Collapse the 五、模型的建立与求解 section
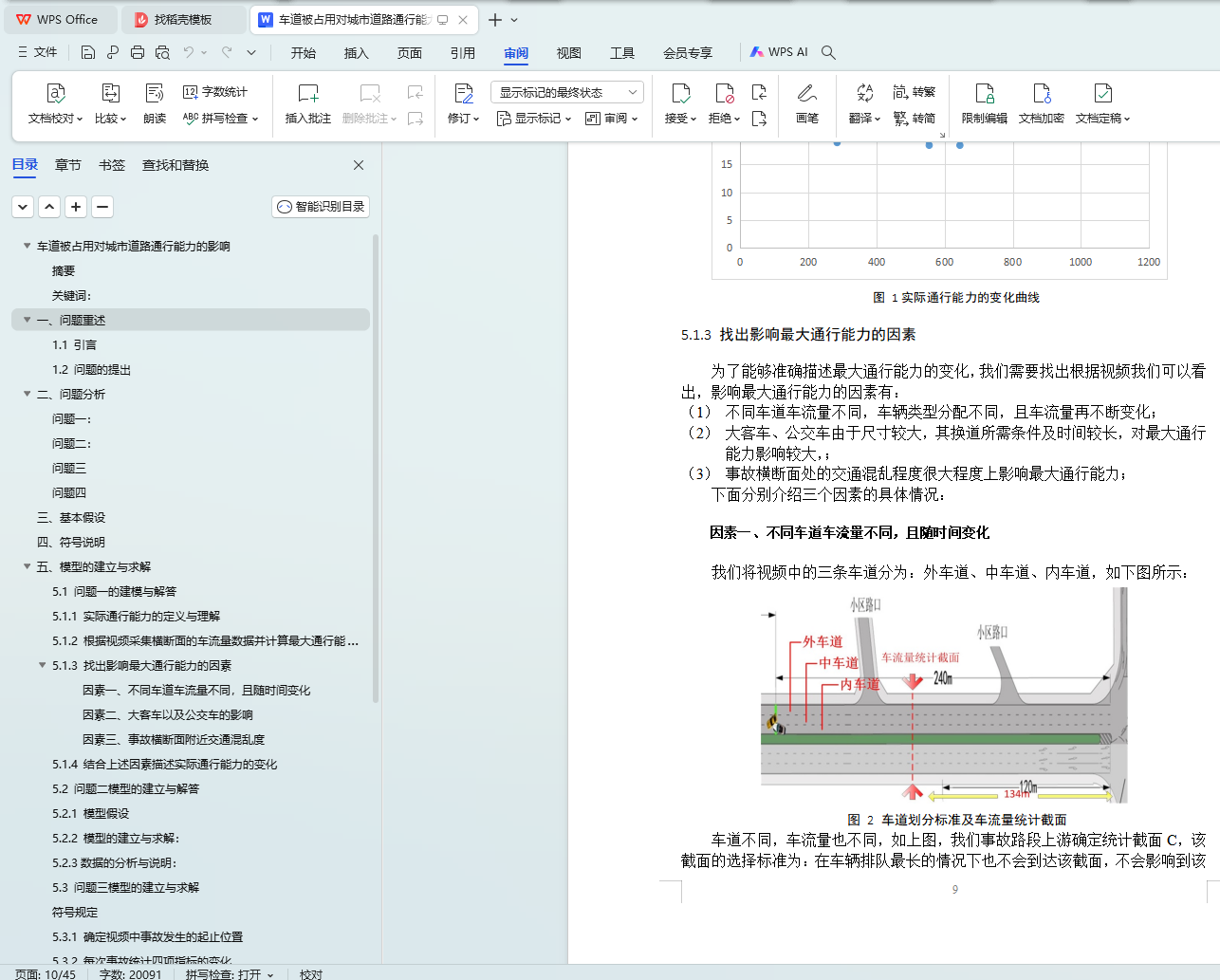 (x=28, y=566)
